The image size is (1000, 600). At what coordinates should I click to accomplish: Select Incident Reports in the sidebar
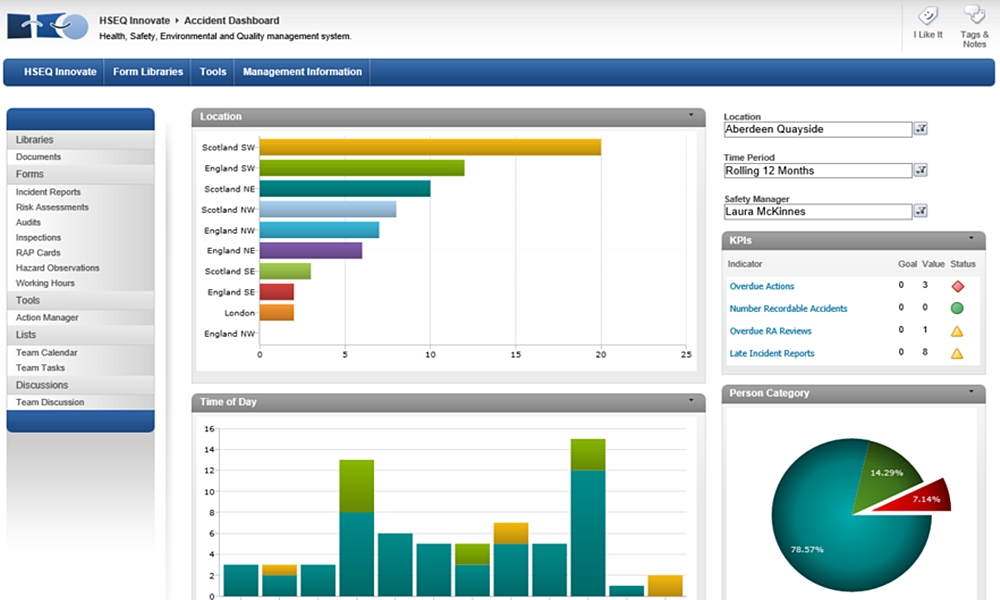(50, 191)
